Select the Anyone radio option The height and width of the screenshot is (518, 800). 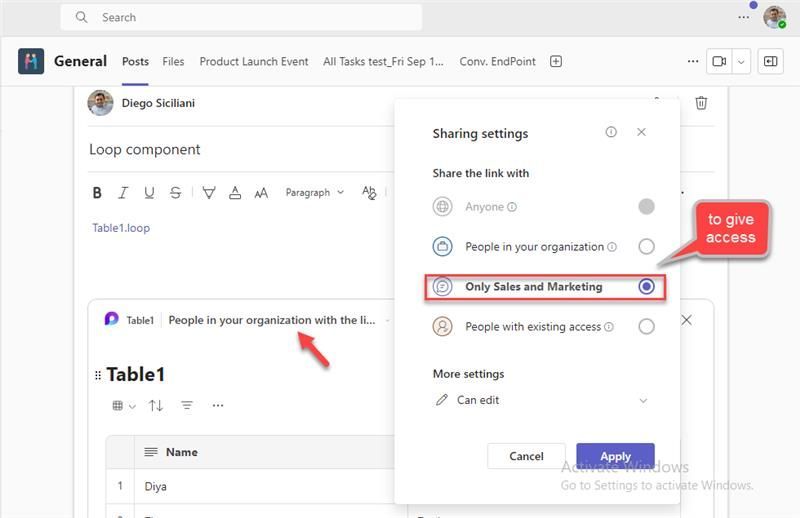tap(646, 207)
